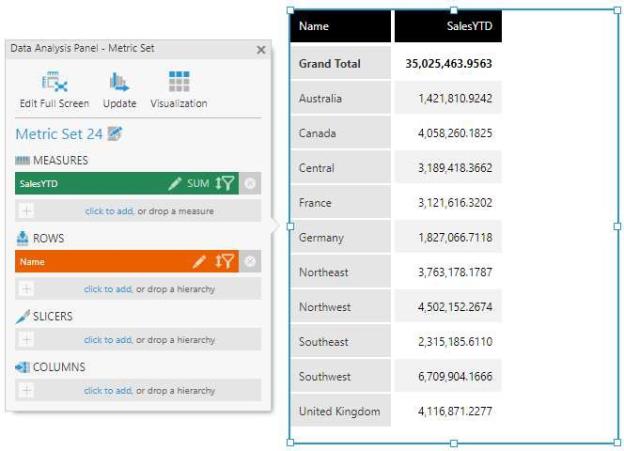Select the SalesYTD column header
This screenshot has height=451, width=624.
447,26
